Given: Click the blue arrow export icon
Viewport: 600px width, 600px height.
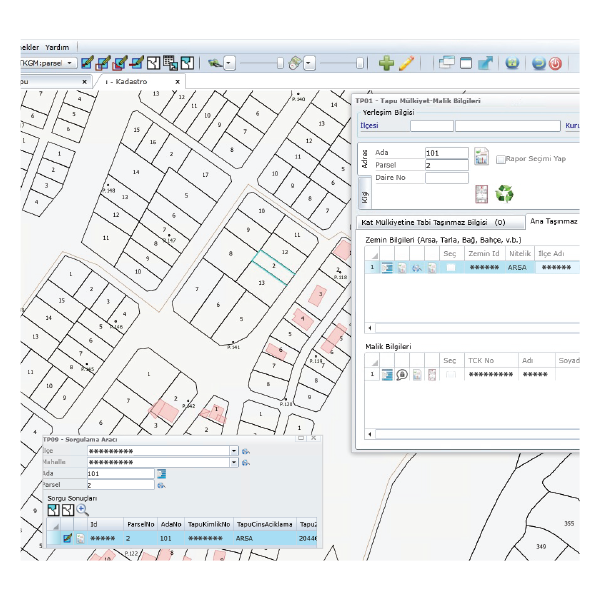Looking at the screenshot, I should tap(485, 63).
